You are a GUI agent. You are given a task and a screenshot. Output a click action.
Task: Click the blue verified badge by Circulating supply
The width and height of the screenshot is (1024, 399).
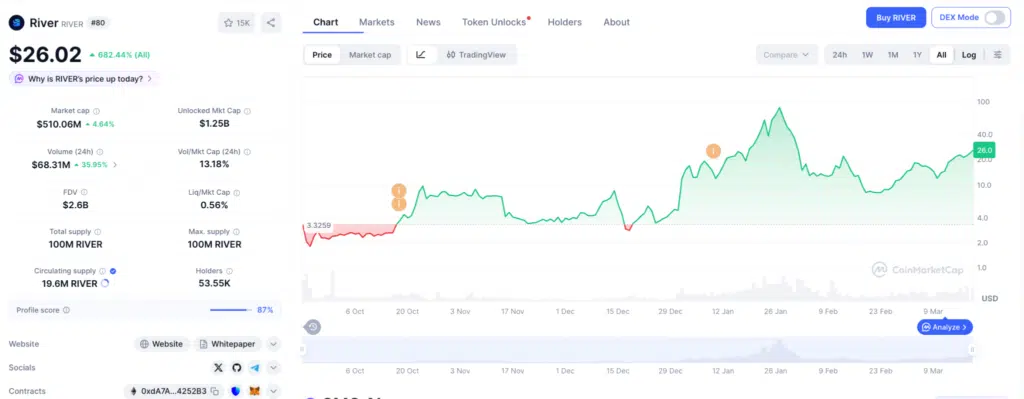(x=113, y=271)
